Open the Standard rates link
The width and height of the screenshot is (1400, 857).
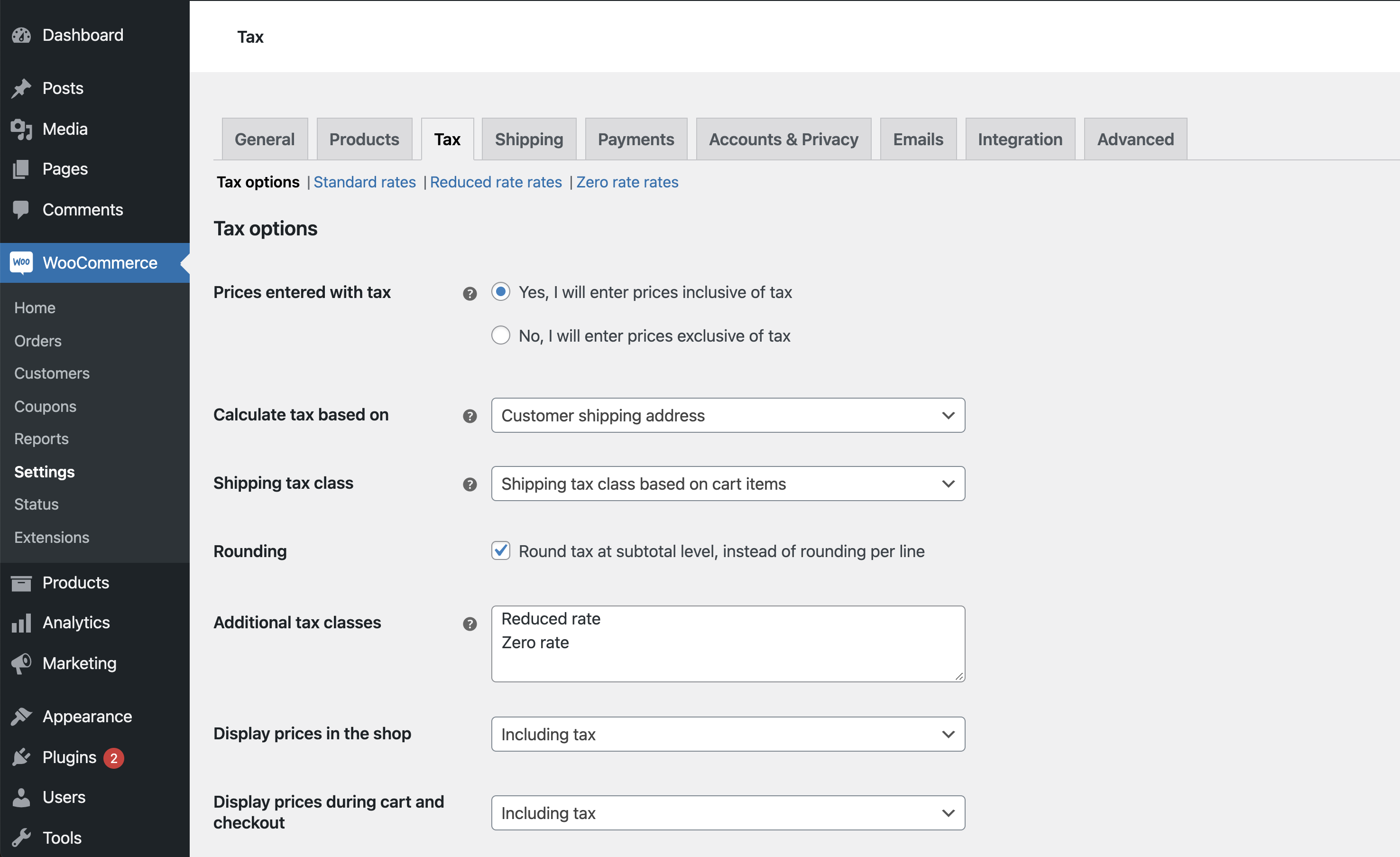364,182
